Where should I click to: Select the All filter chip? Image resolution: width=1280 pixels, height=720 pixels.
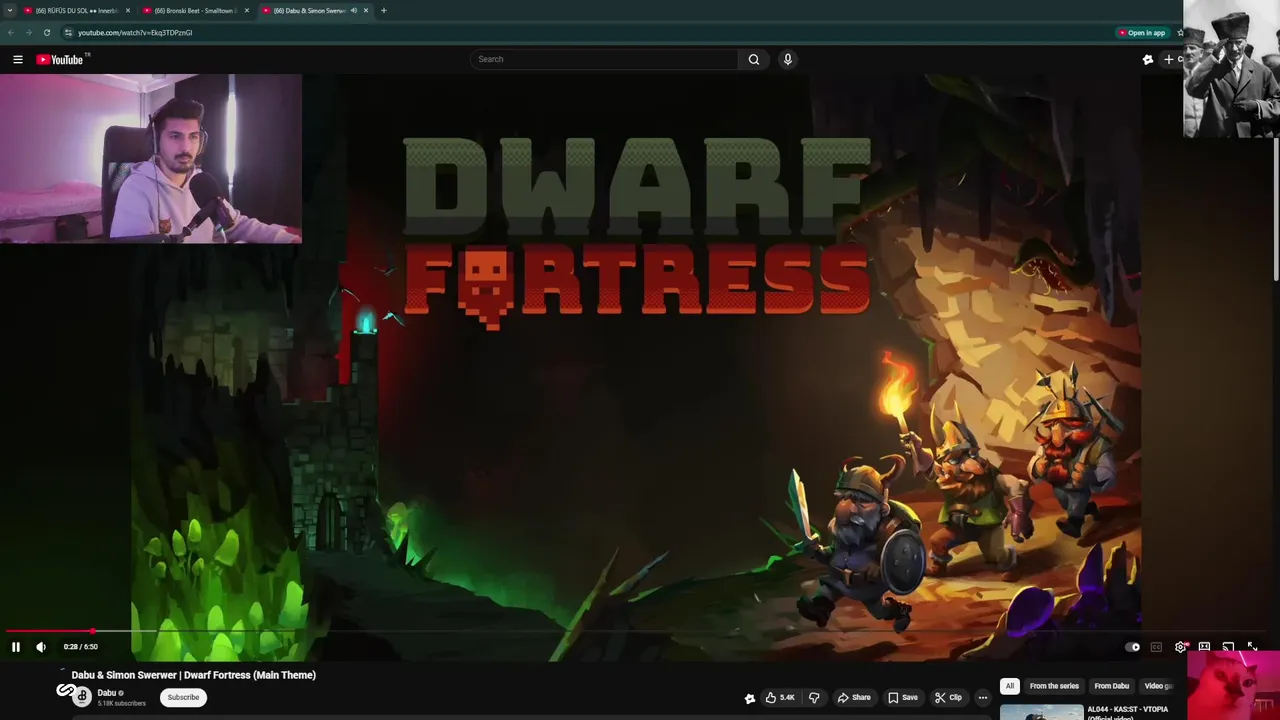click(1010, 686)
